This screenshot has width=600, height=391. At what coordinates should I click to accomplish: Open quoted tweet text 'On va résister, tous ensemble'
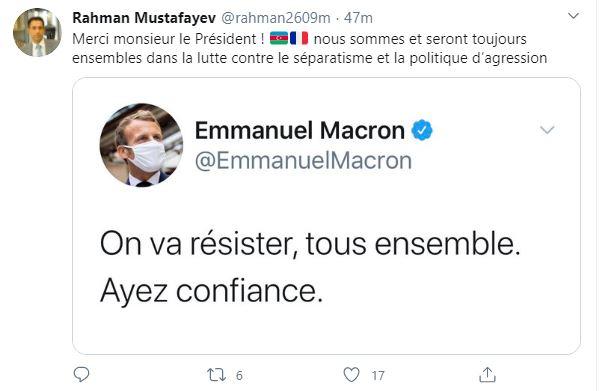[x=310, y=244]
